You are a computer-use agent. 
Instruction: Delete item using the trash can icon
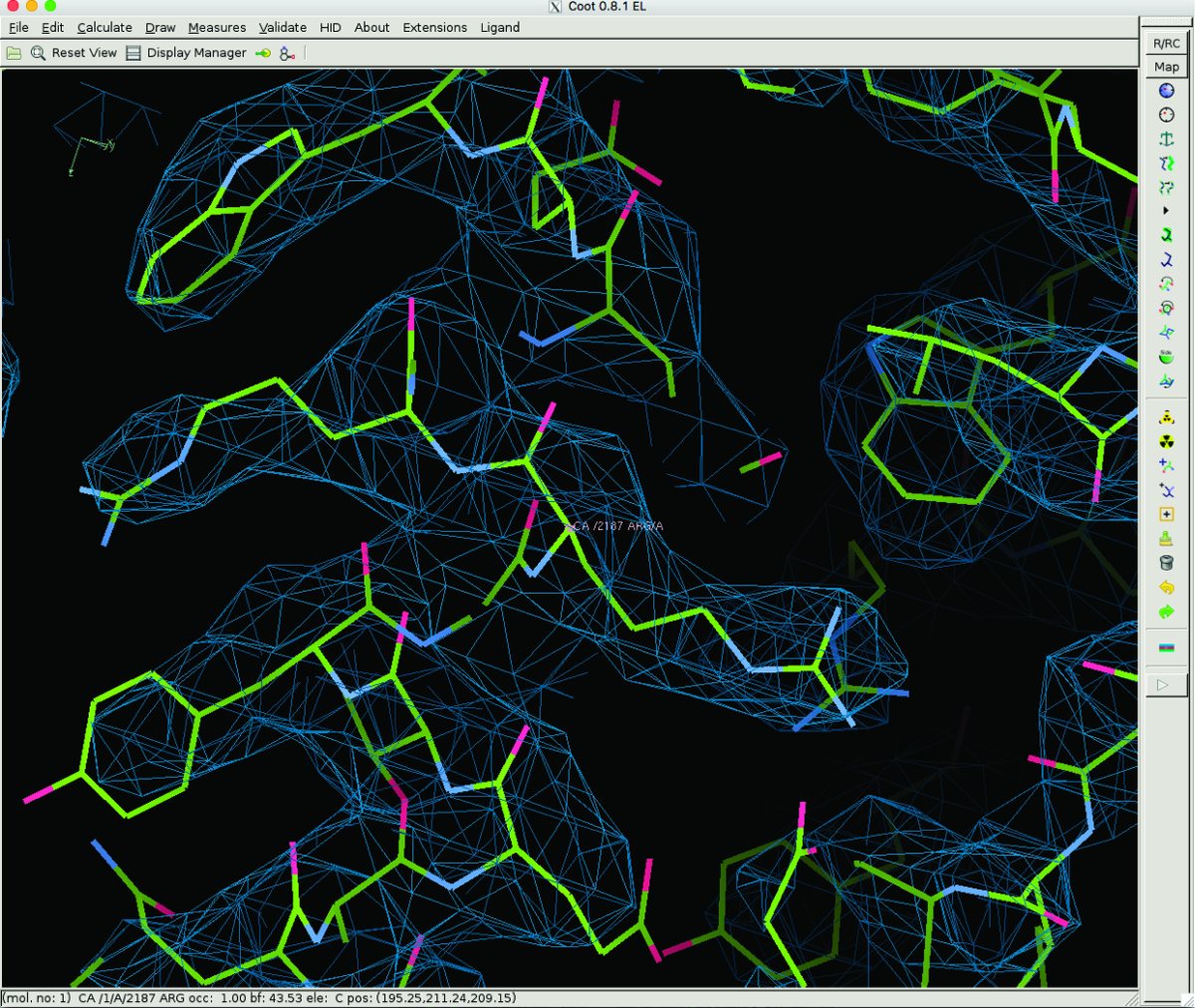pos(1166,563)
